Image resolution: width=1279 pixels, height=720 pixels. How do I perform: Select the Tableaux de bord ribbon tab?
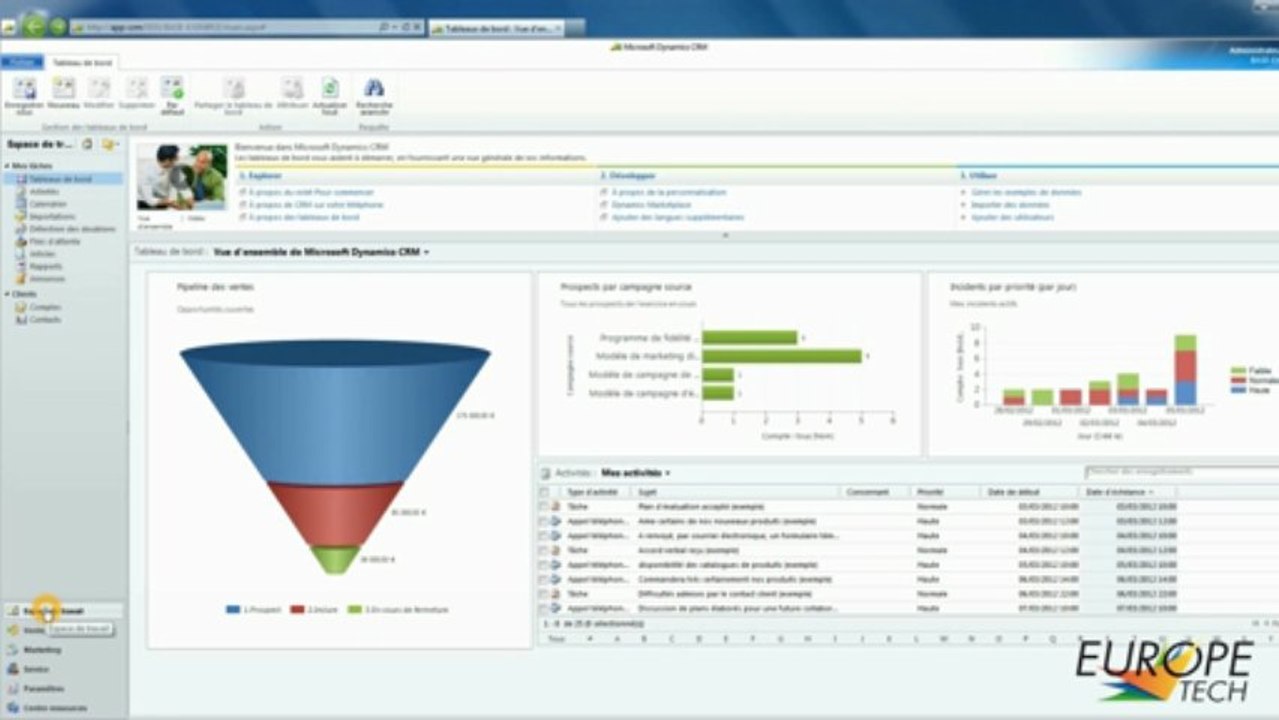click(x=82, y=62)
